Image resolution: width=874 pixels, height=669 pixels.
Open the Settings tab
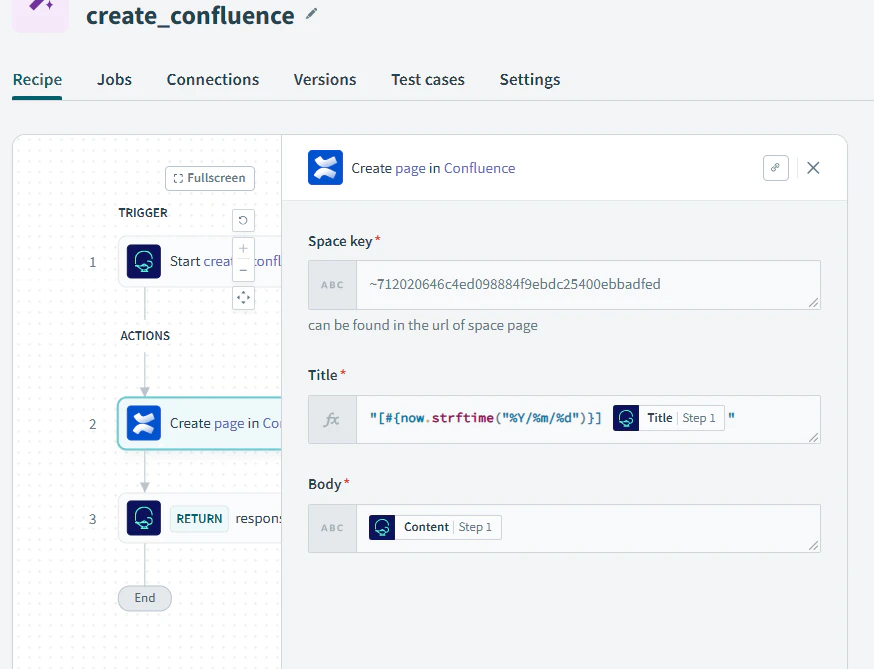tap(530, 80)
